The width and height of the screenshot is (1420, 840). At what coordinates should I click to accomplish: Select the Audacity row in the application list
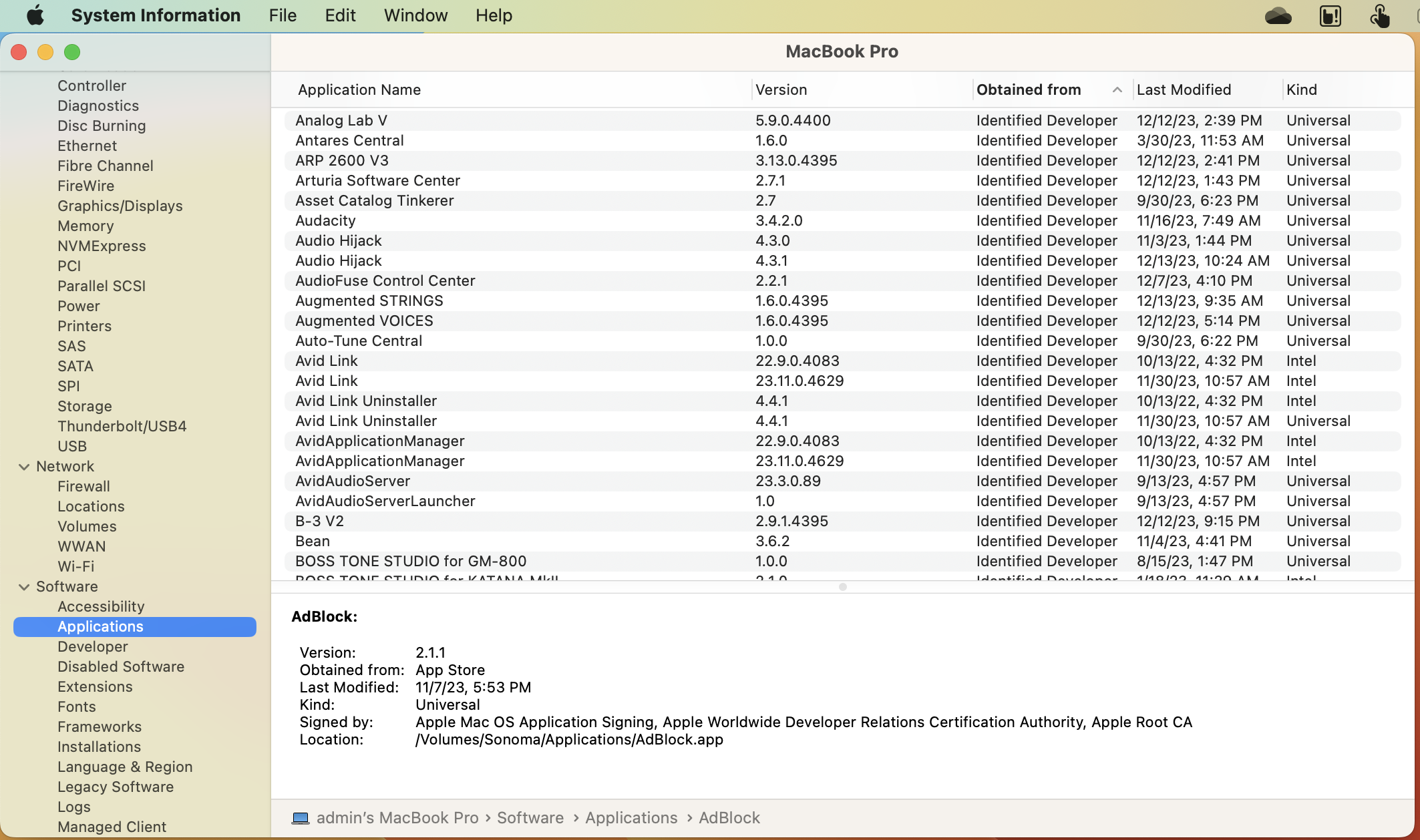click(x=325, y=220)
